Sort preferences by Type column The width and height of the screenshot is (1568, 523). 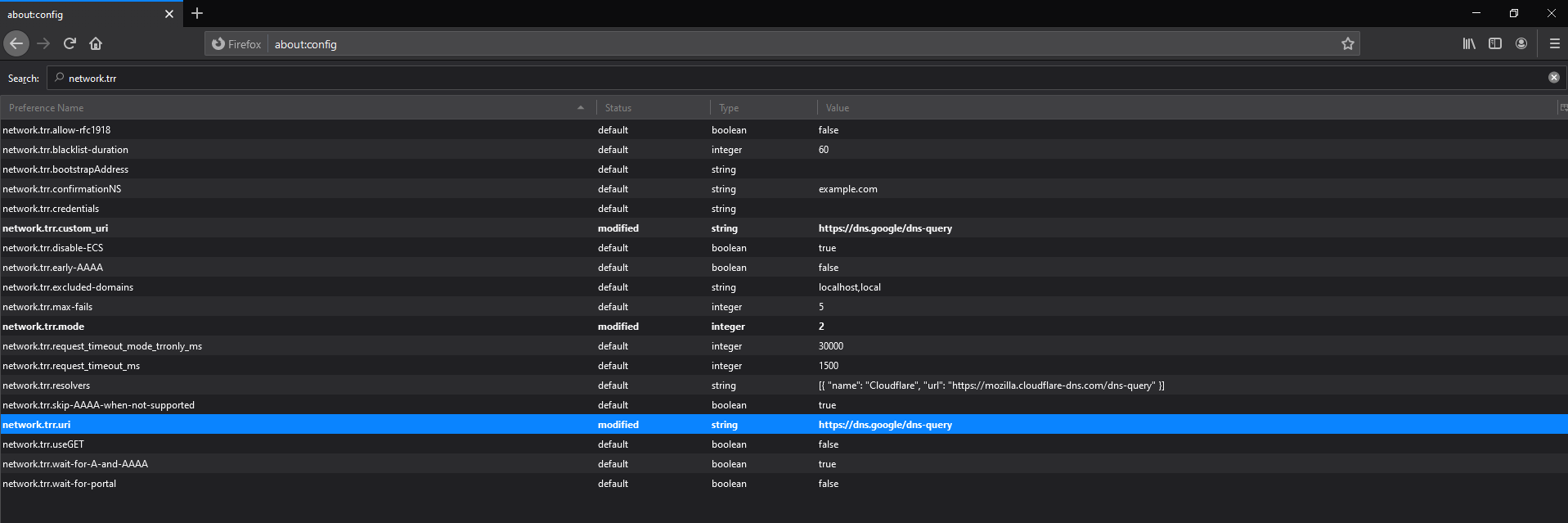(x=762, y=108)
